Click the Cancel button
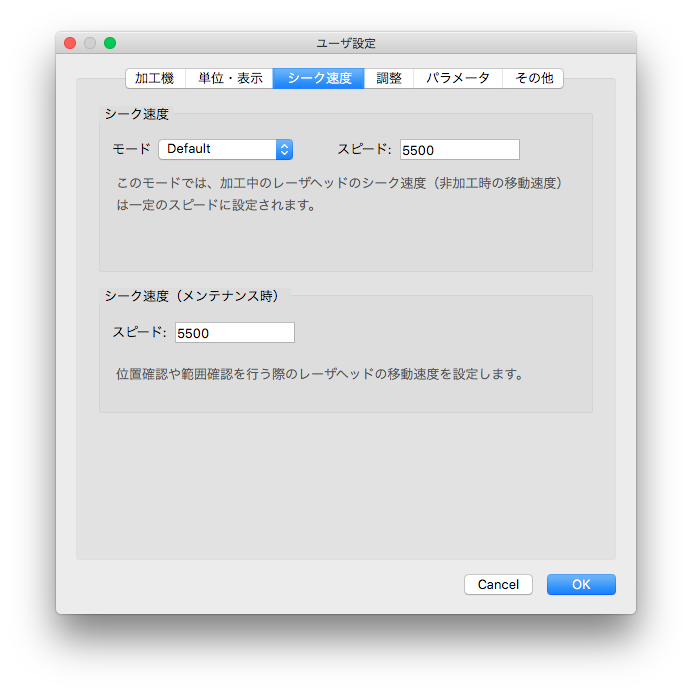Image resolution: width=692 pixels, height=694 pixels. click(x=498, y=584)
